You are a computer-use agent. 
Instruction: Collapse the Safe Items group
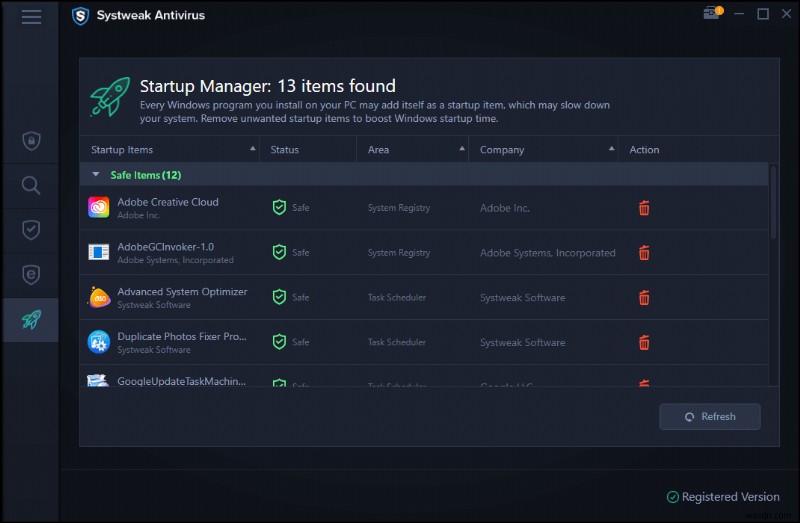pyautogui.click(x=96, y=174)
